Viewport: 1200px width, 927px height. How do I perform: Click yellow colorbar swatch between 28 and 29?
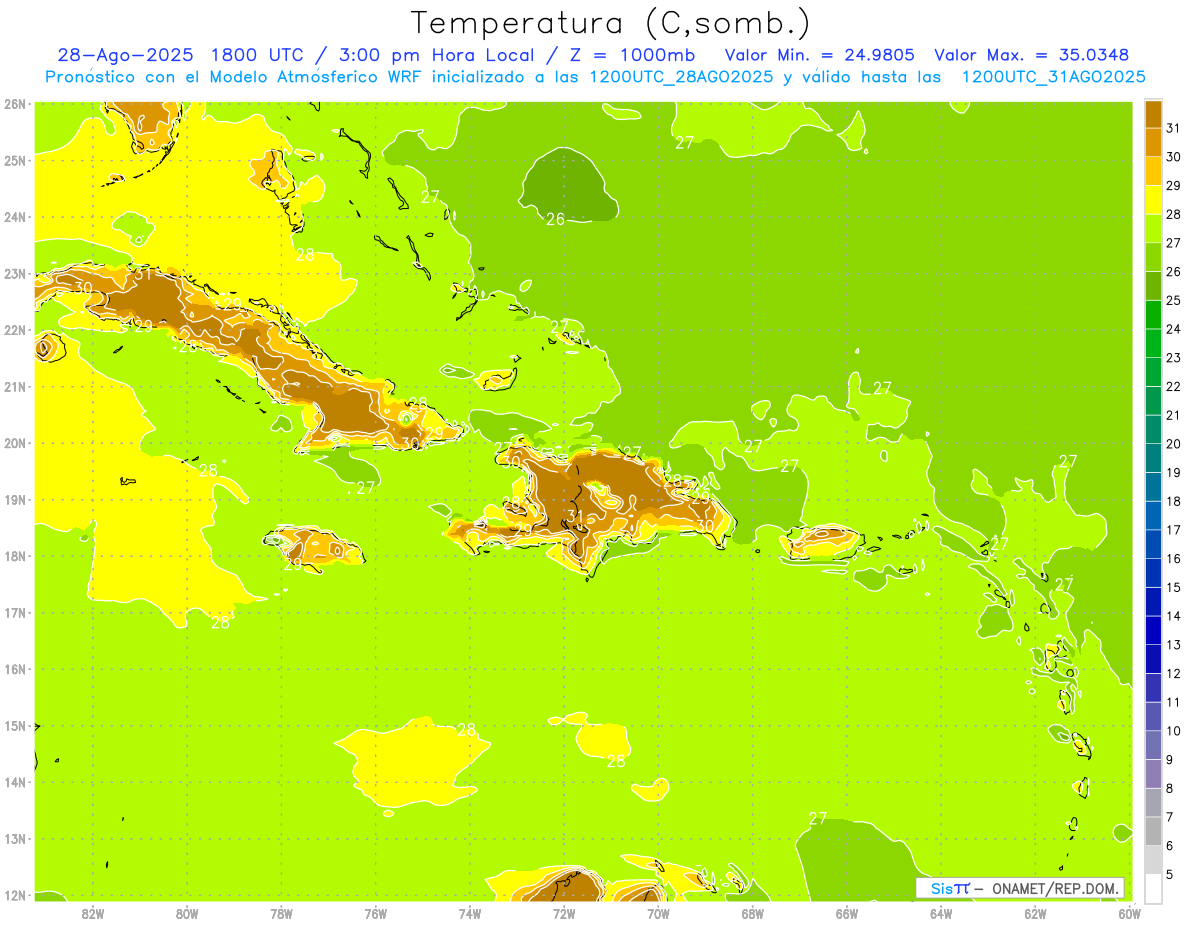click(x=1153, y=200)
